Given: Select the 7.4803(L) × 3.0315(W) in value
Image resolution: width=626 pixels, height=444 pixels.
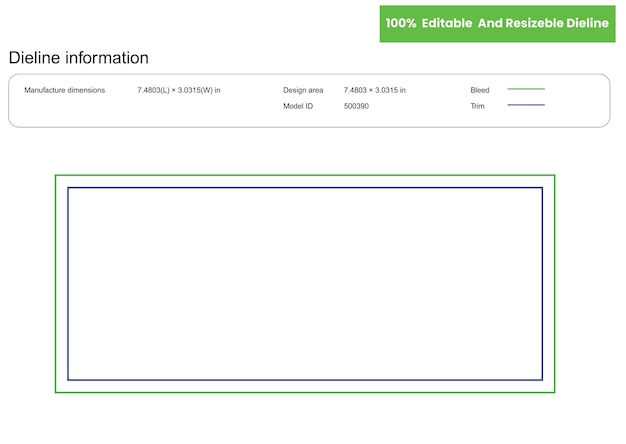Looking at the screenshot, I should pyautogui.click(x=179, y=90).
